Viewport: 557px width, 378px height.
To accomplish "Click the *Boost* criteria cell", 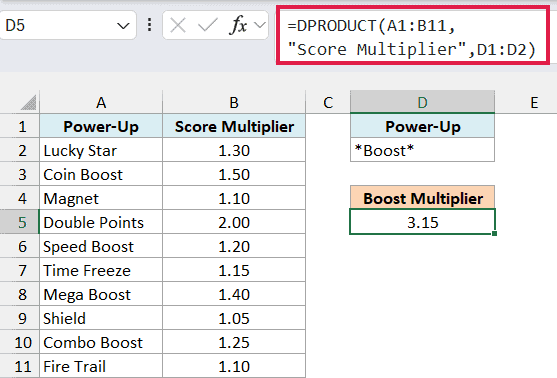I will click(x=422, y=150).
